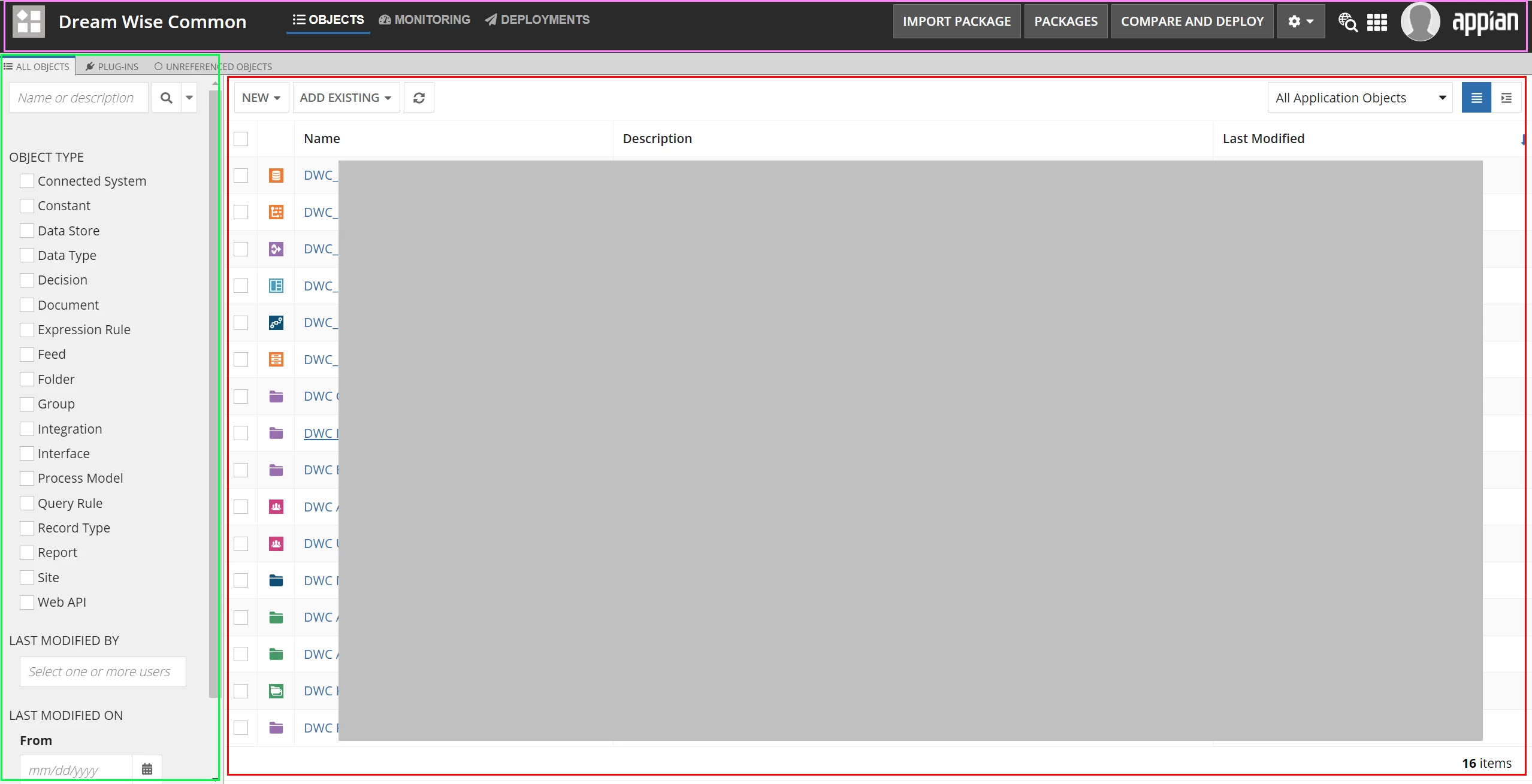Check the Integration filter checkbox

27,429
